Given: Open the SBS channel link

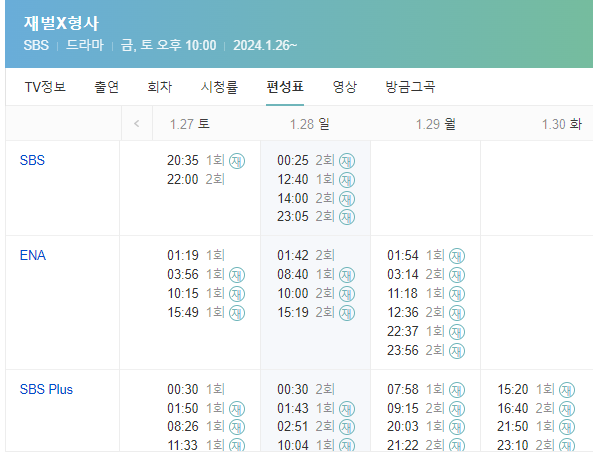Looking at the screenshot, I should coord(32,160).
